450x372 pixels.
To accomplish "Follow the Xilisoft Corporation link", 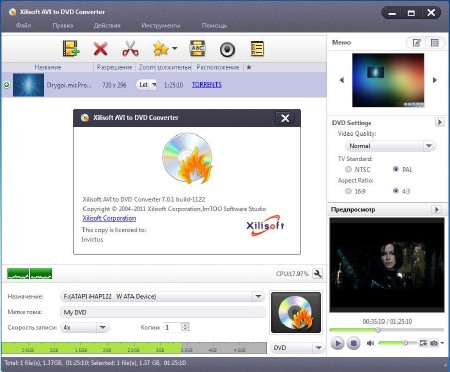I will 109,218.
